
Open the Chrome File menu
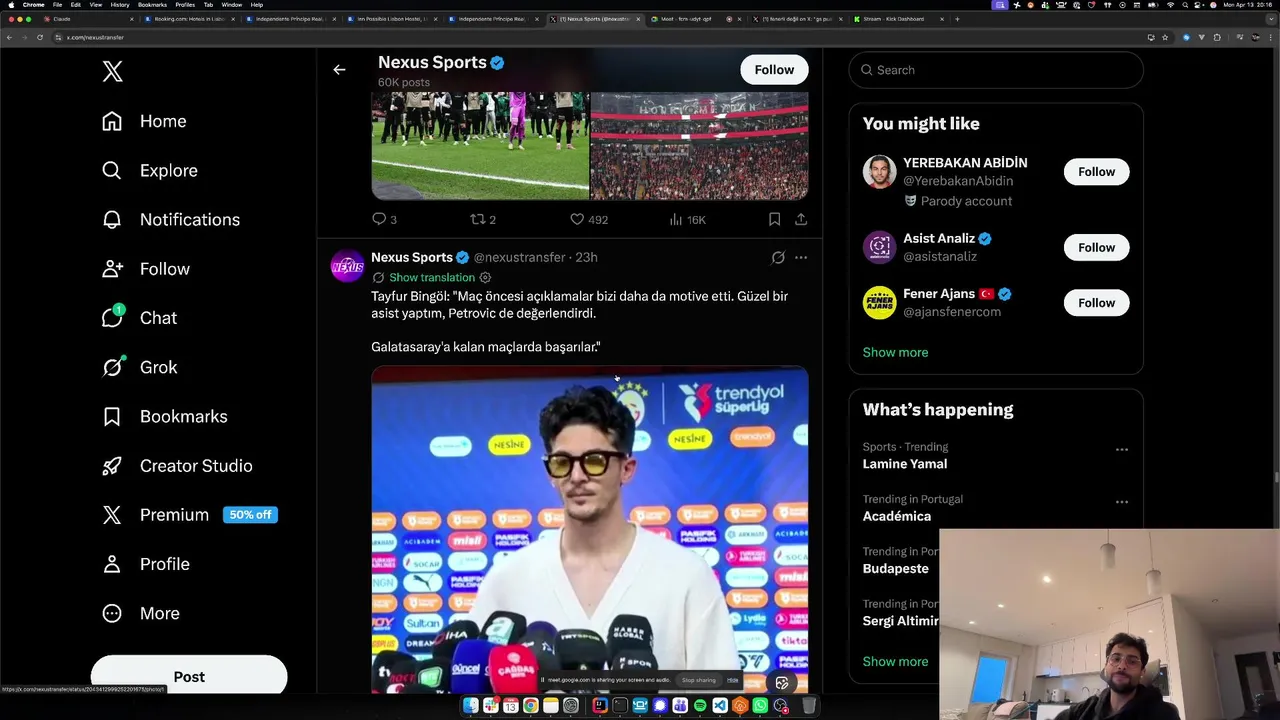(57, 4)
